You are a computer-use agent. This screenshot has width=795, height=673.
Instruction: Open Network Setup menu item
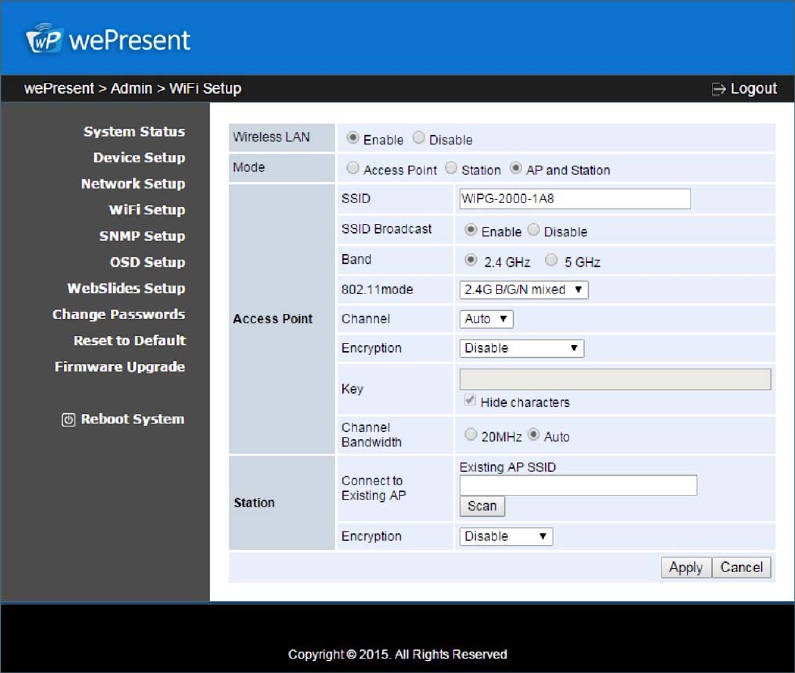[x=133, y=184]
